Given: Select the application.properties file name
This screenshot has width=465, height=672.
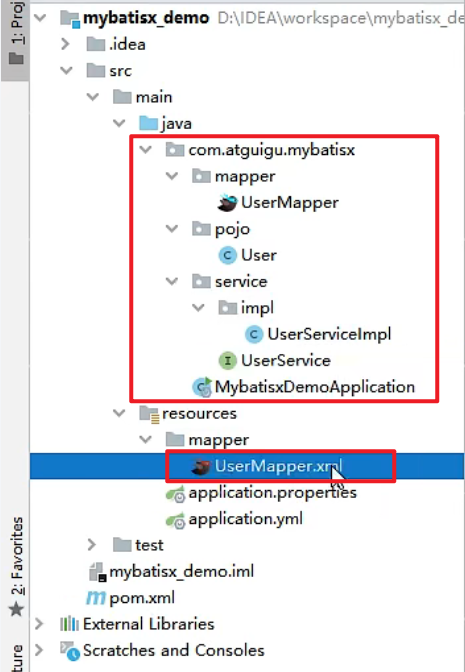Looking at the screenshot, I should pos(273,494).
